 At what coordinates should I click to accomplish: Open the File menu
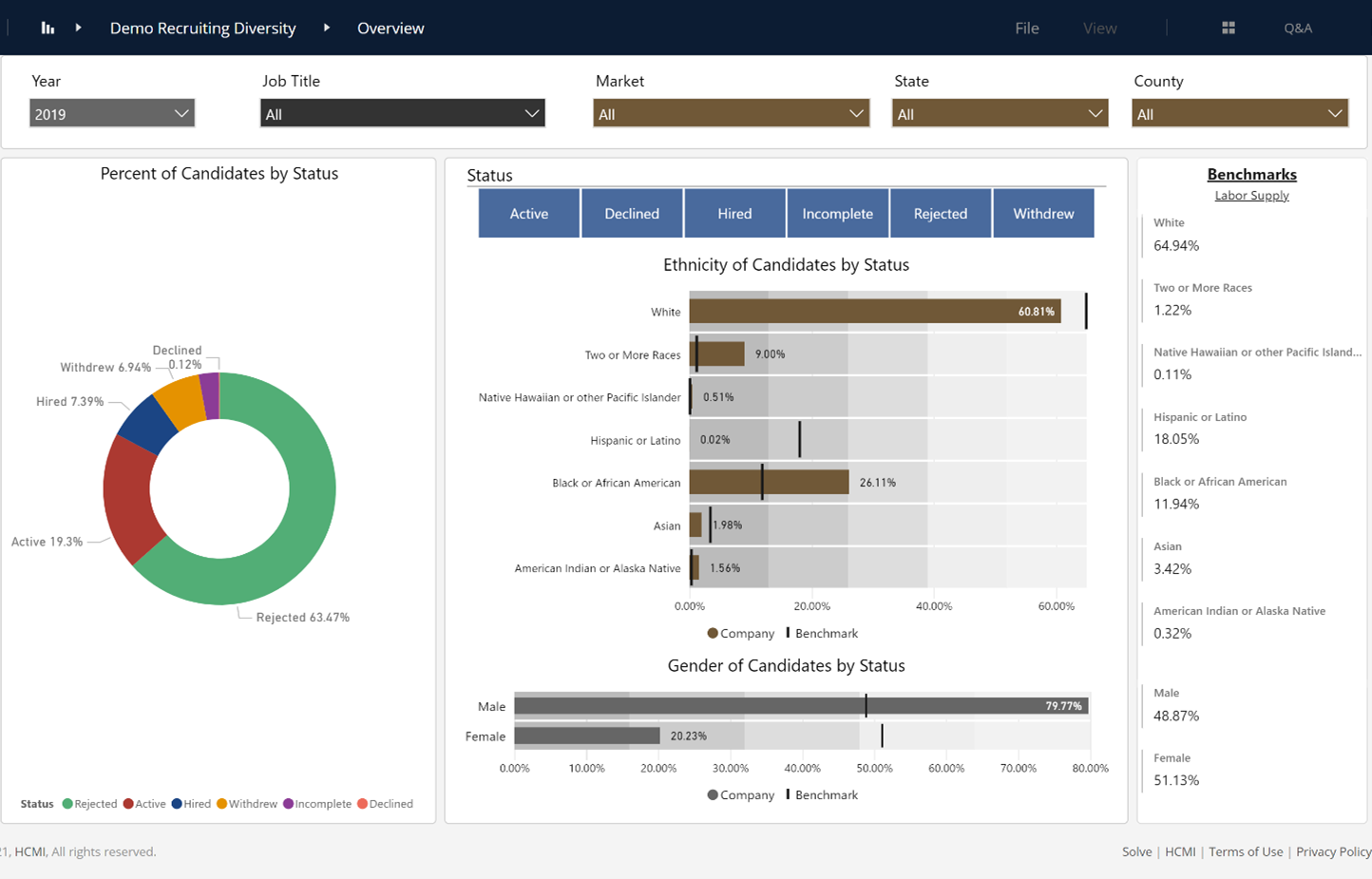(1027, 28)
